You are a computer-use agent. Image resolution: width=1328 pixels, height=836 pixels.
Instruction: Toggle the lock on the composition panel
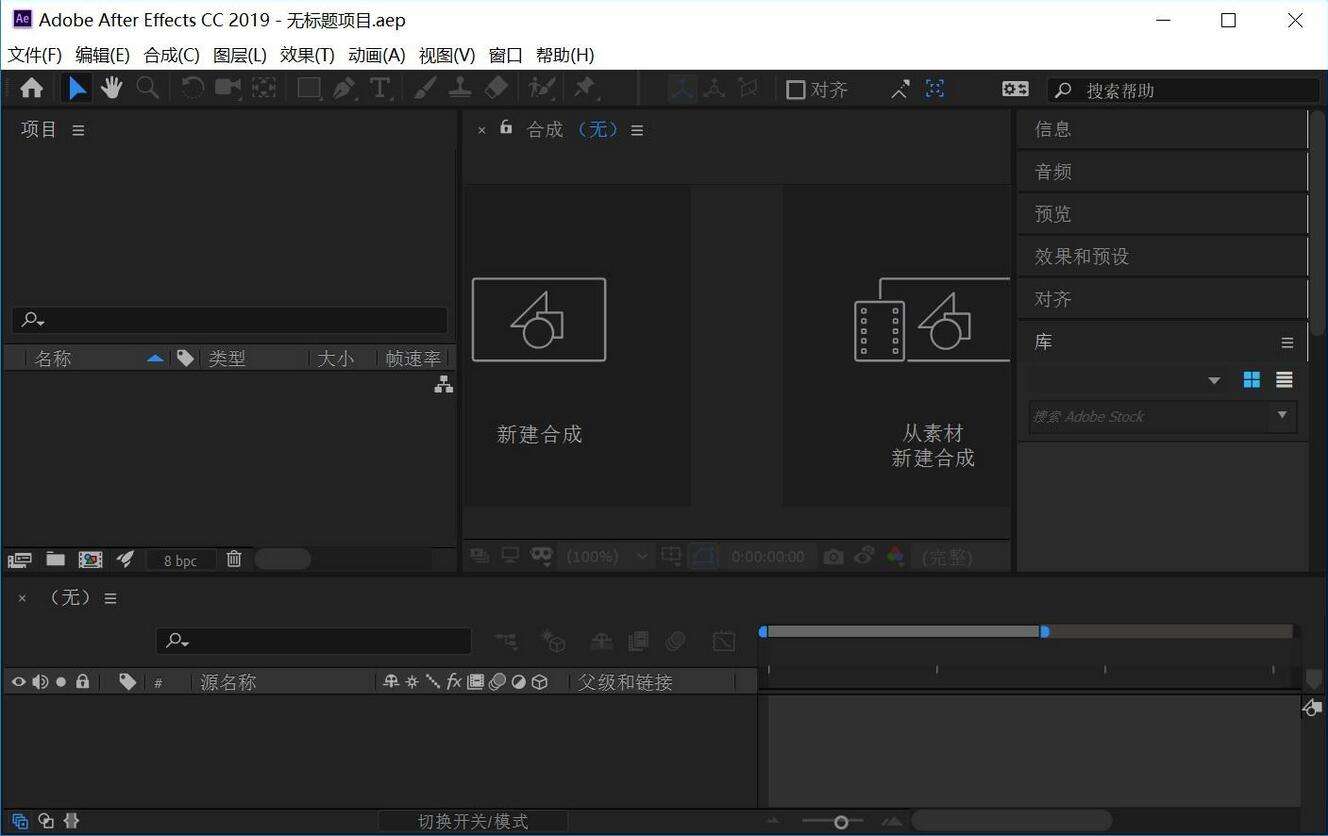pyautogui.click(x=506, y=128)
